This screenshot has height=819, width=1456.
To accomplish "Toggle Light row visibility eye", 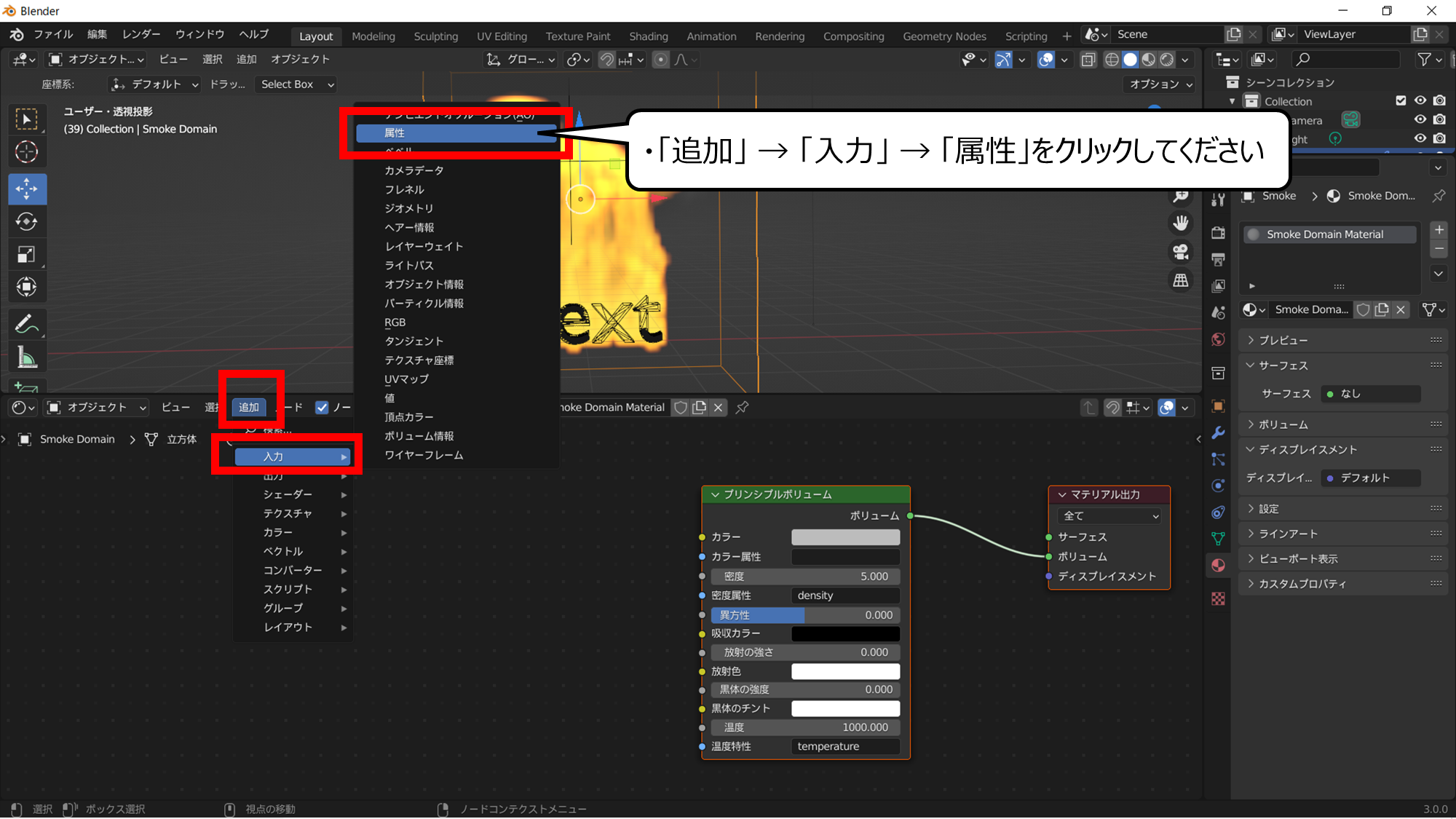I will [1420, 138].
